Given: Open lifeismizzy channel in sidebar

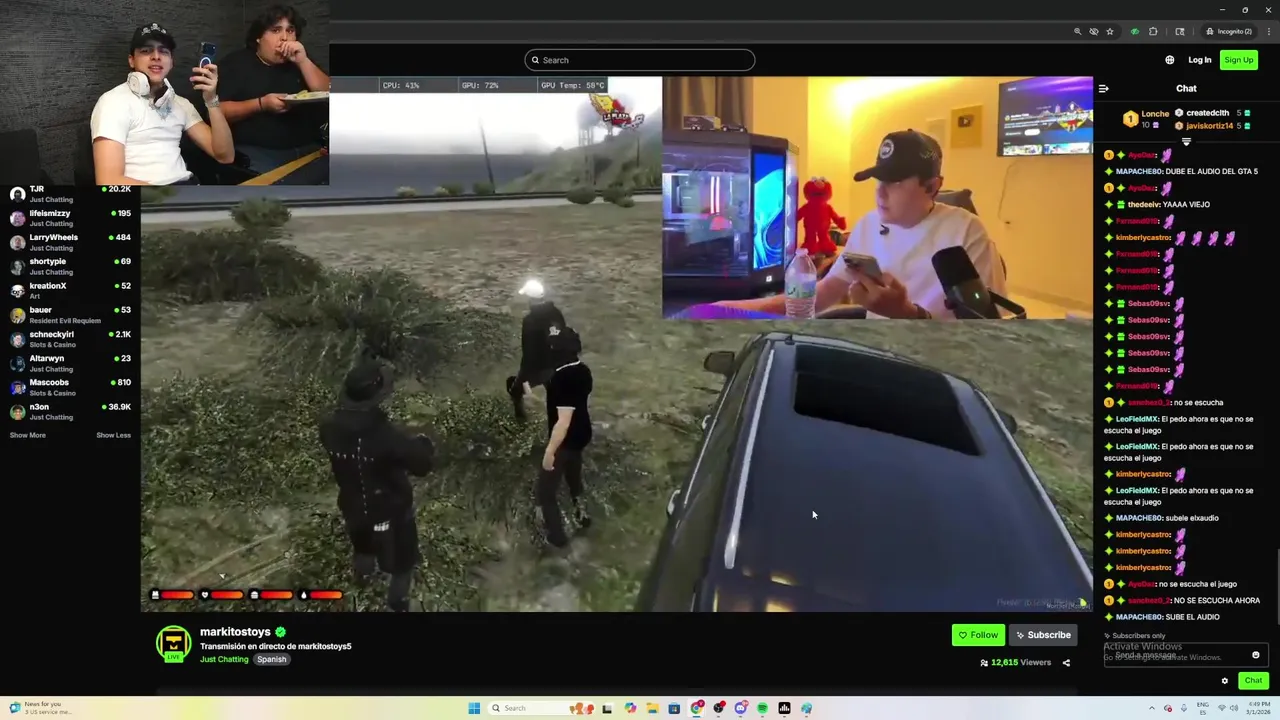Looking at the screenshot, I should click(x=70, y=217).
